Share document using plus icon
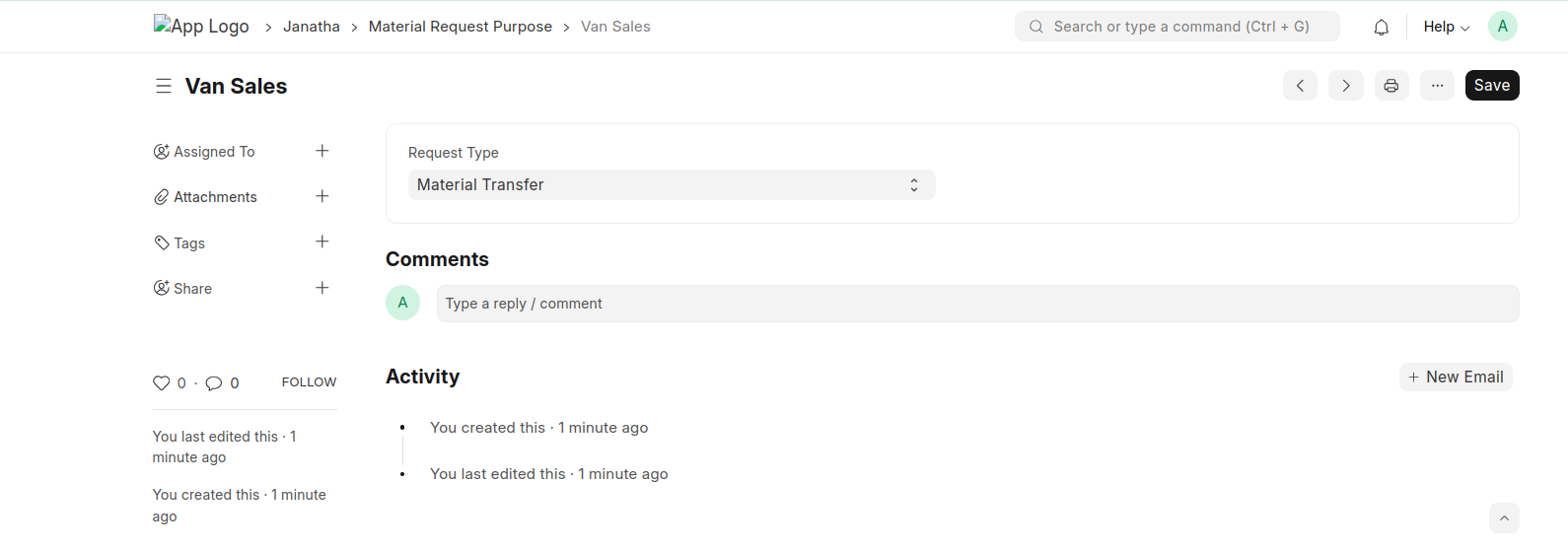 321,288
